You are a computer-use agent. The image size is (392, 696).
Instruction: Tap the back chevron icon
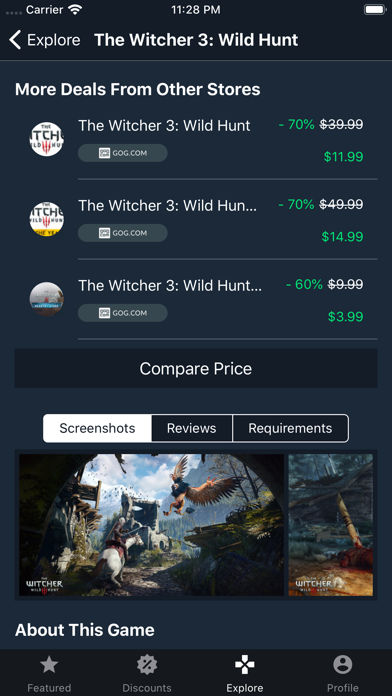[15, 40]
